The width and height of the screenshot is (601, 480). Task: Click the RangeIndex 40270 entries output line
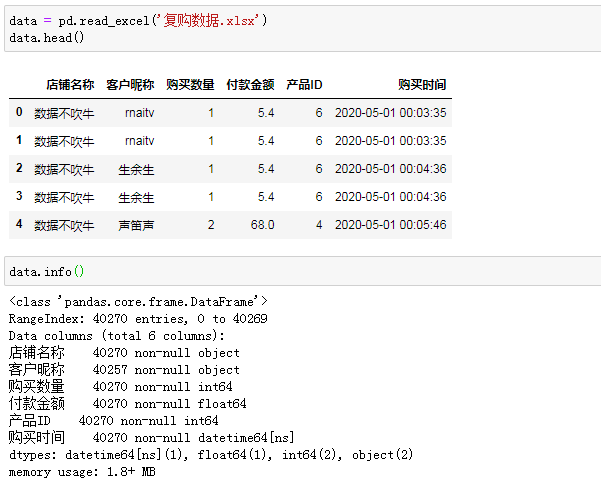click(138, 319)
